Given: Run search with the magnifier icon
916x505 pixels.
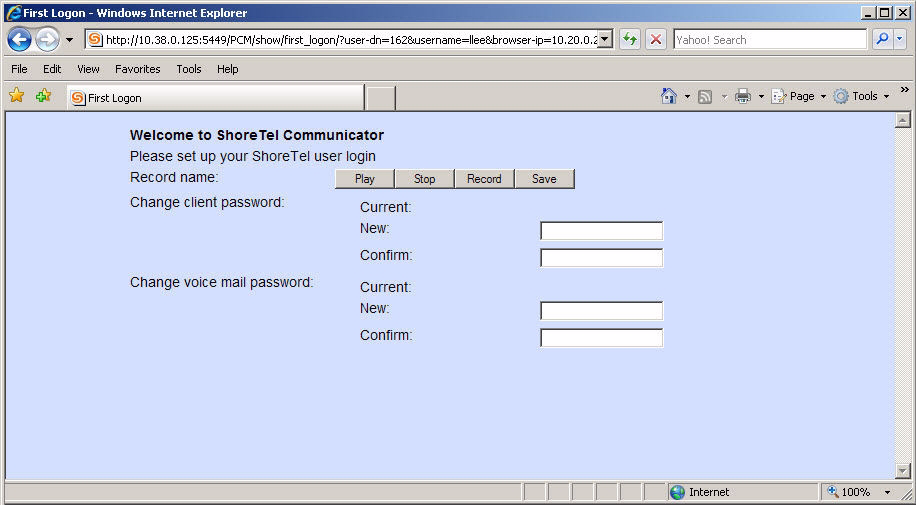Looking at the screenshot, I should pyautogui.click(x=882, y=39).
